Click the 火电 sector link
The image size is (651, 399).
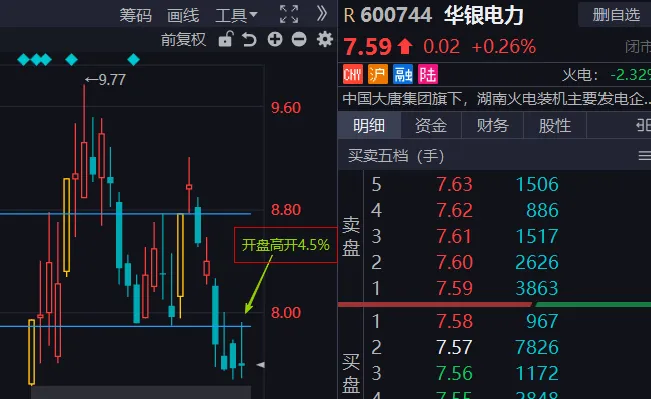pyautogui.click(x=580, y=75)
